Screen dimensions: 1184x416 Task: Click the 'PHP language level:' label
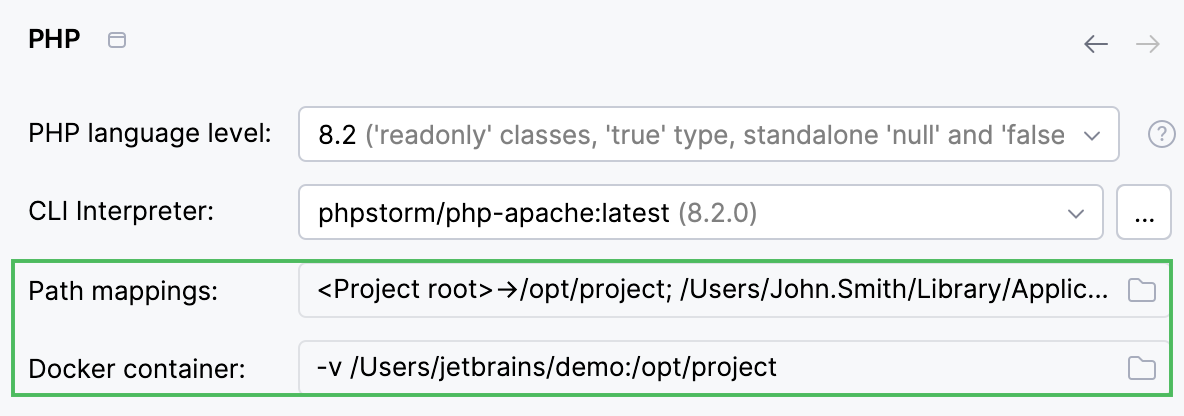point(150,134)
